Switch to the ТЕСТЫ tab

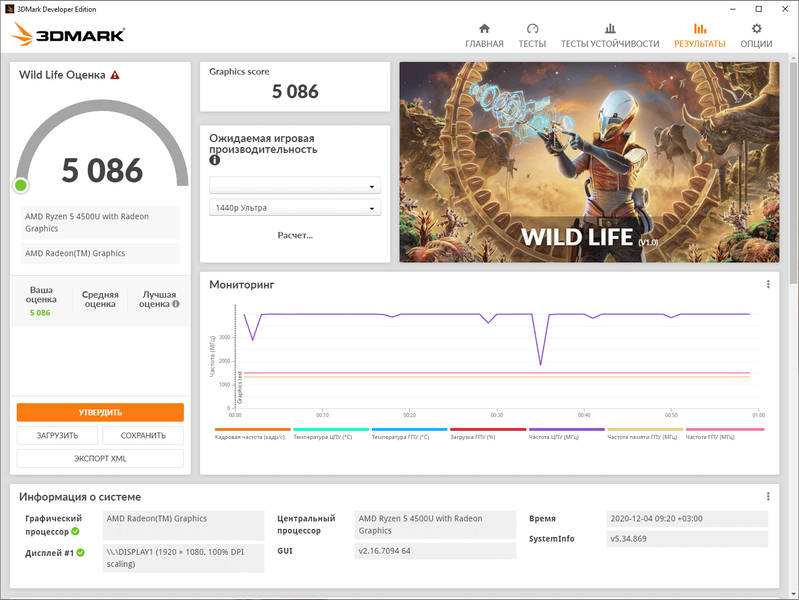(532, 36)
